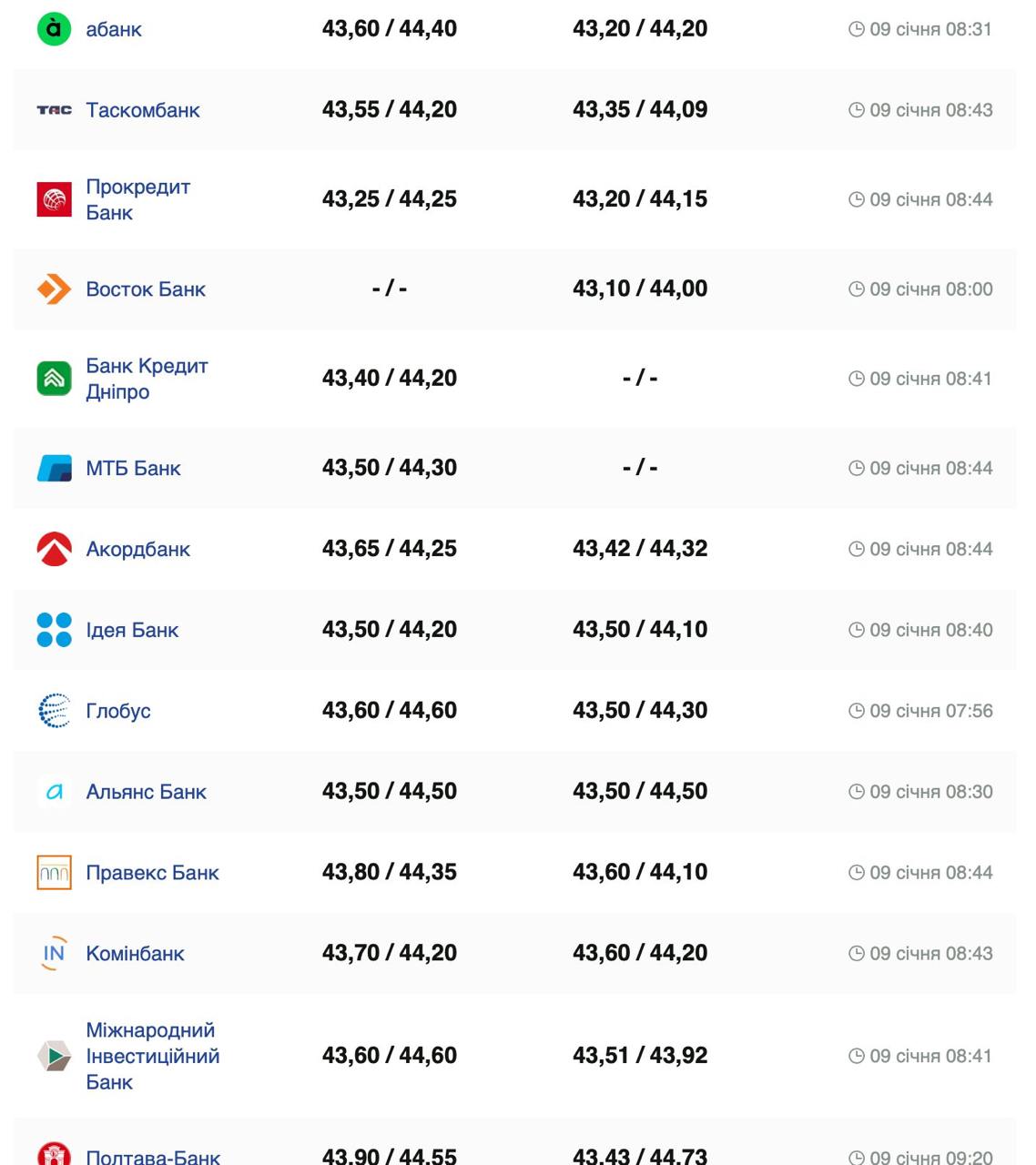
Task: Click the red Прокредит Банк logo
Action: [54, 199]
